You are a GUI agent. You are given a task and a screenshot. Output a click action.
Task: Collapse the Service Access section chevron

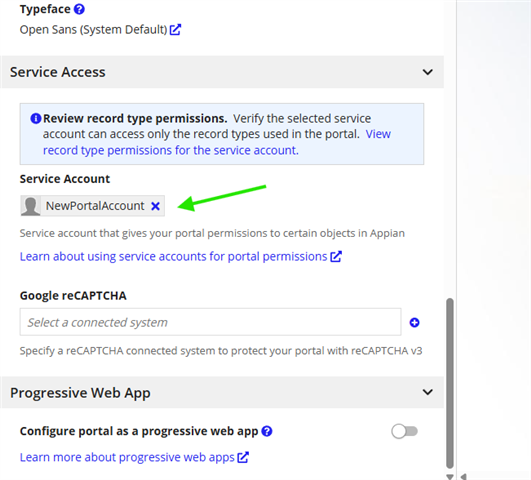(428, 72)
